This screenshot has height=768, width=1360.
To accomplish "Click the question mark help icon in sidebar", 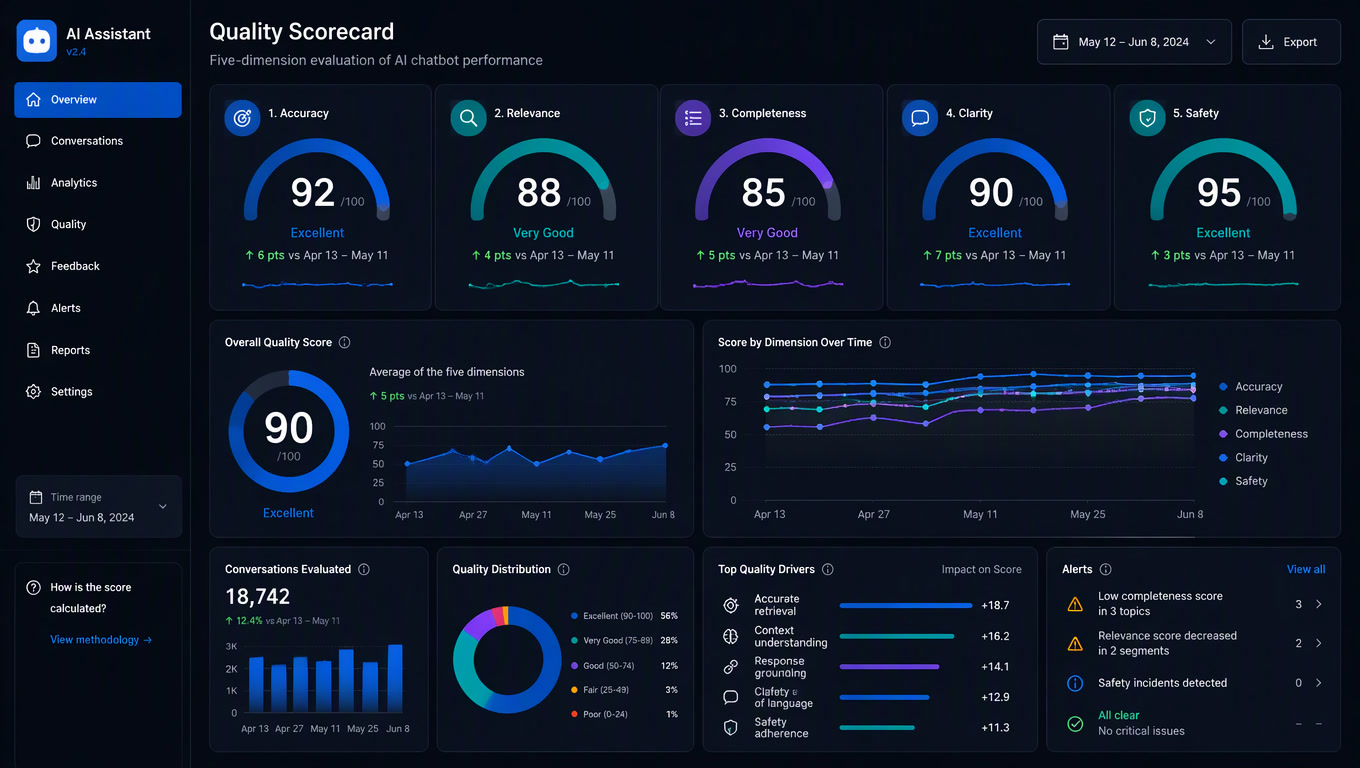I will 33,588.
